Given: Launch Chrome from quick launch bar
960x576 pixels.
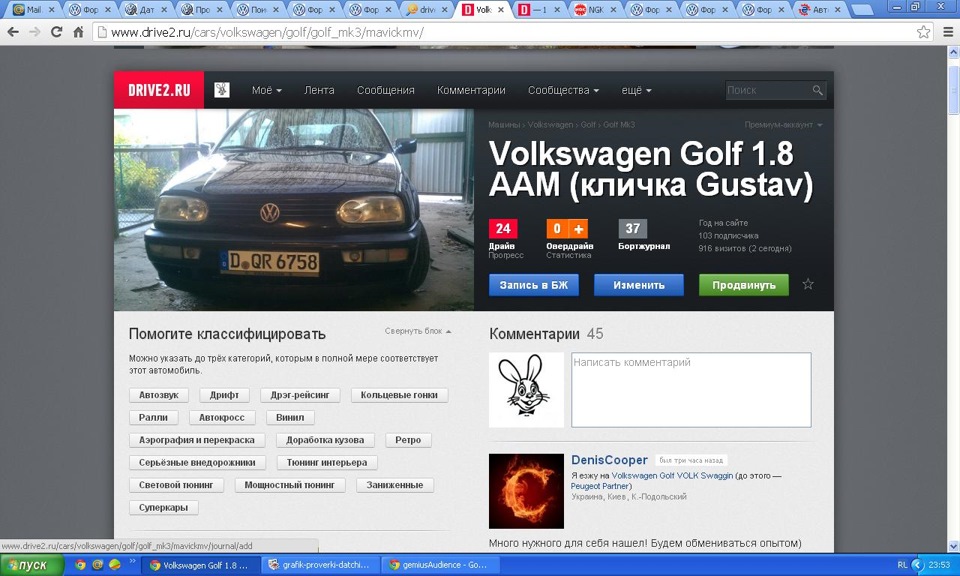Looking at the screenshot, I should click(x=80, y=565).
